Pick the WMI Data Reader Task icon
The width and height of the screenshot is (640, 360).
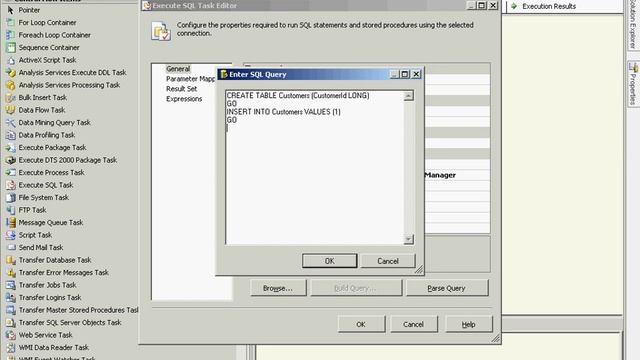pyautogui.click(x=11, y=347)
